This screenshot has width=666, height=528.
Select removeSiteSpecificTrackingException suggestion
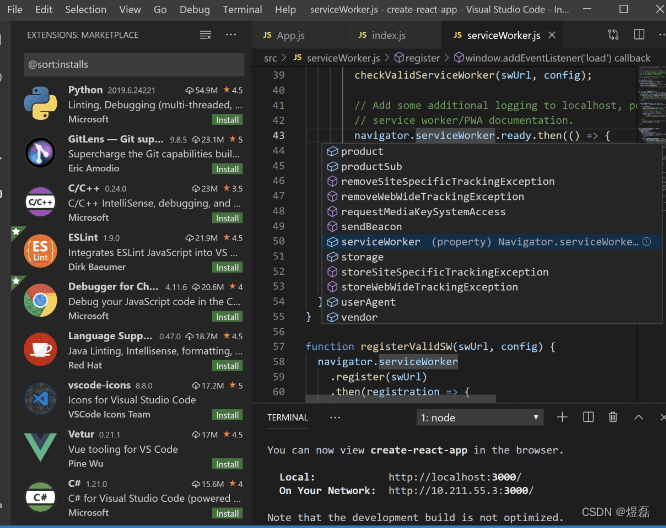pyautogui.click(x=492, y=181)
